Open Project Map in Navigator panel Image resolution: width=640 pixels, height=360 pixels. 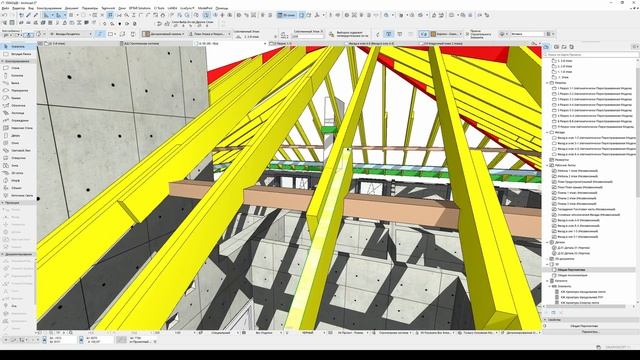pos(547,47)
